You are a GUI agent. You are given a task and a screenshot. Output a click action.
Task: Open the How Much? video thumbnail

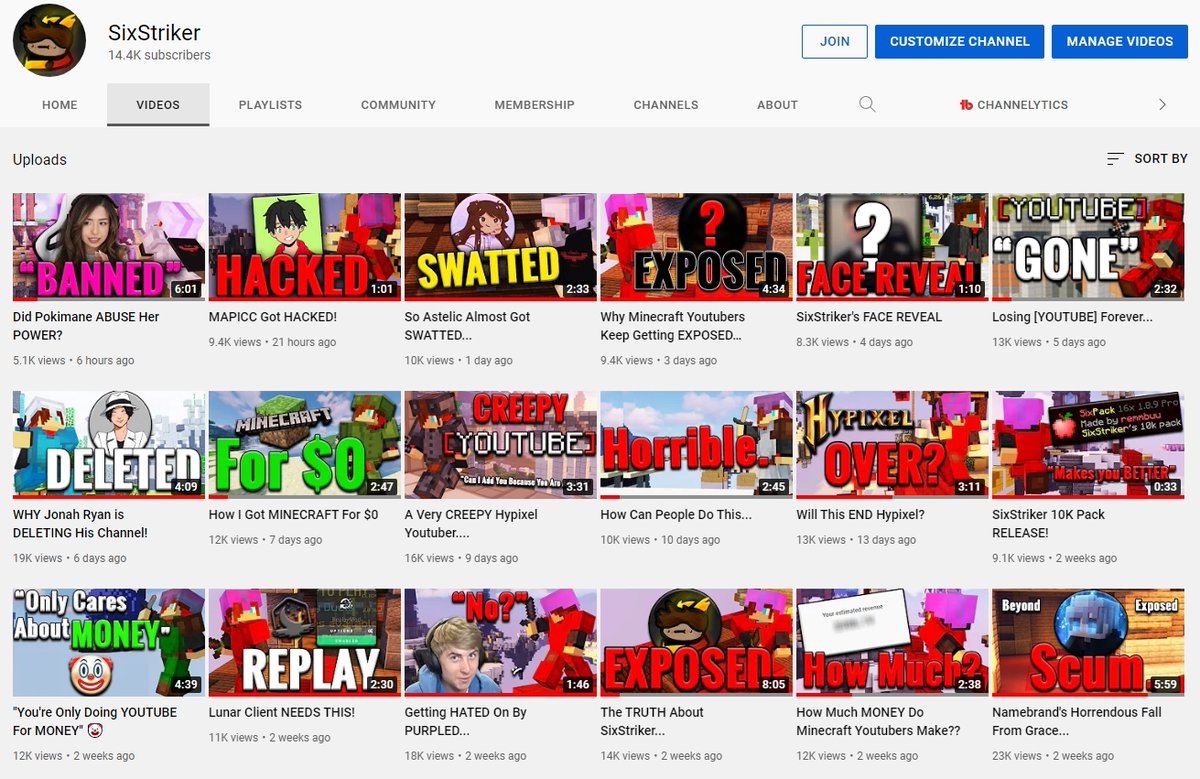(892, 643)
